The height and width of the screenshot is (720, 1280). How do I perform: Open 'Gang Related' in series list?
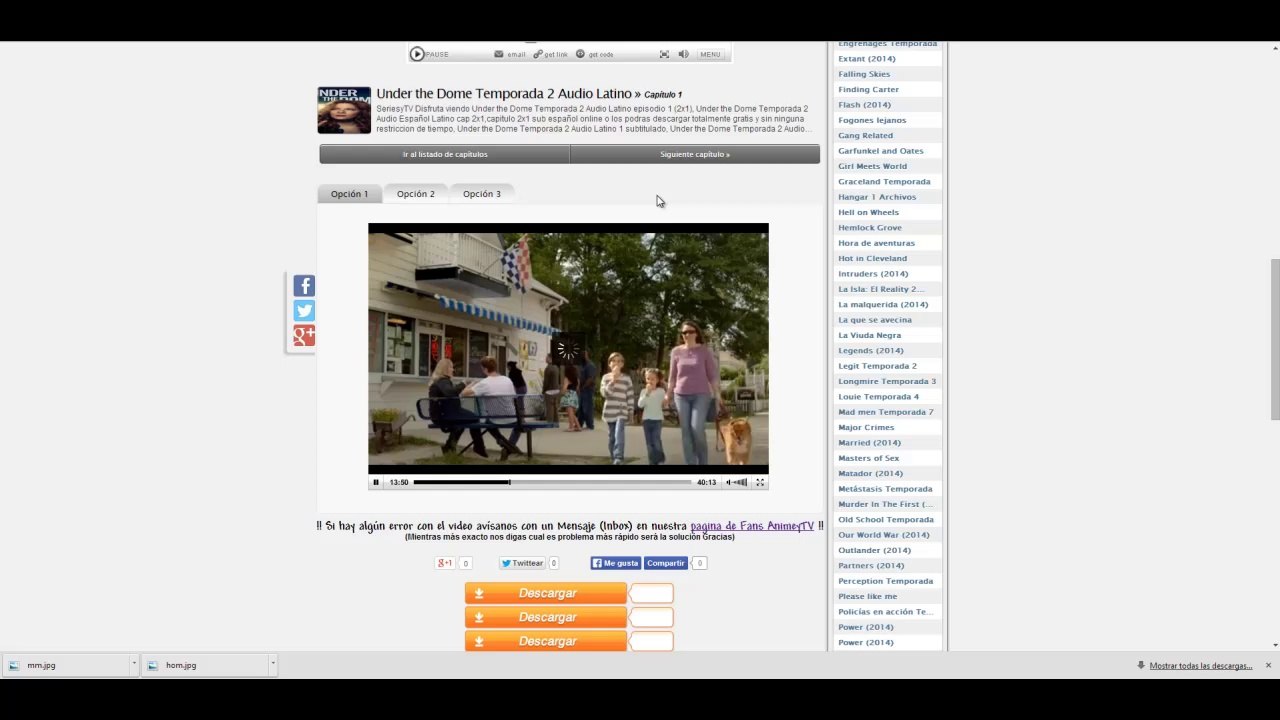point(865,136)
